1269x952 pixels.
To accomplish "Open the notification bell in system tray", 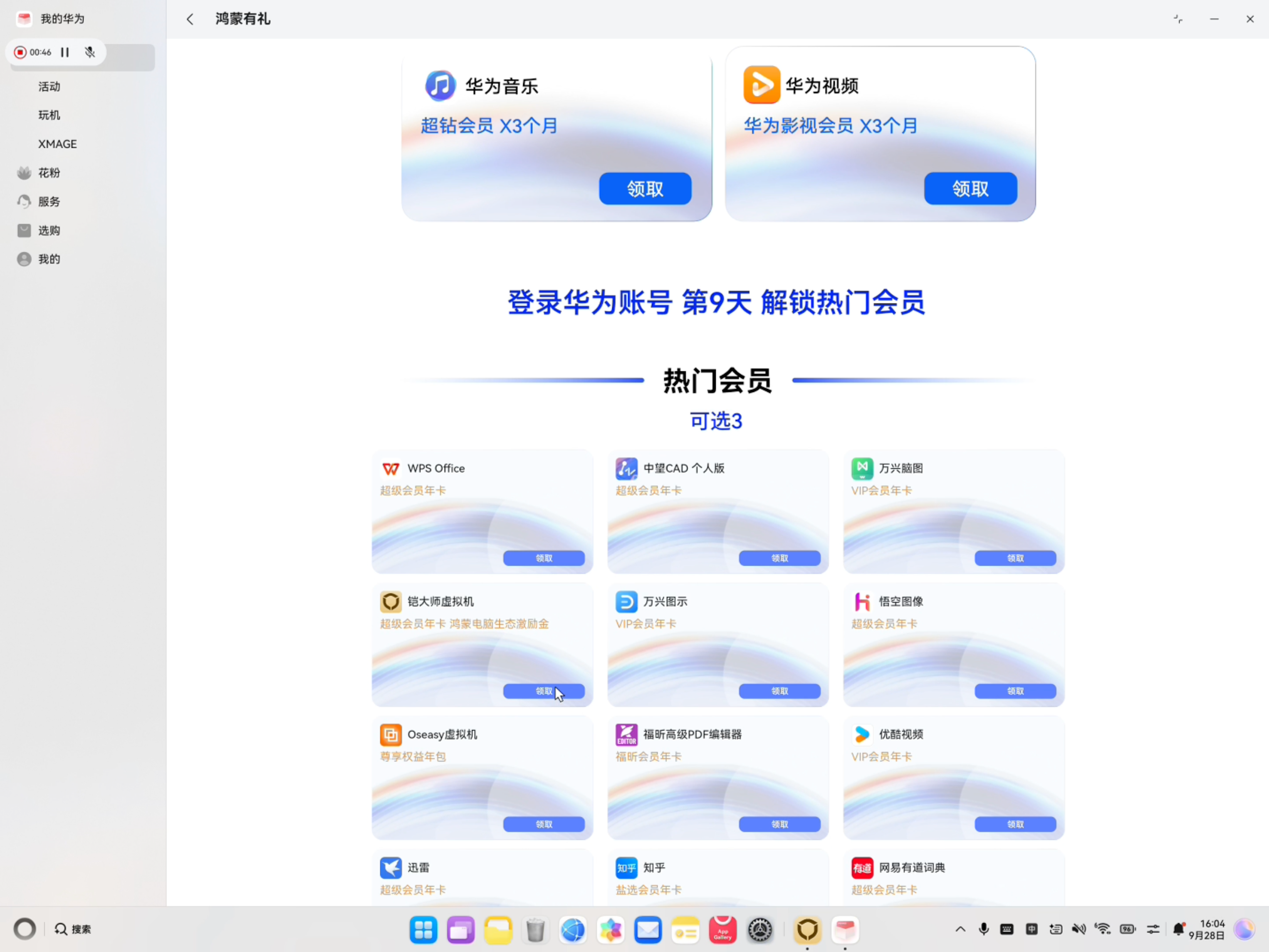I will point(1178,929).
